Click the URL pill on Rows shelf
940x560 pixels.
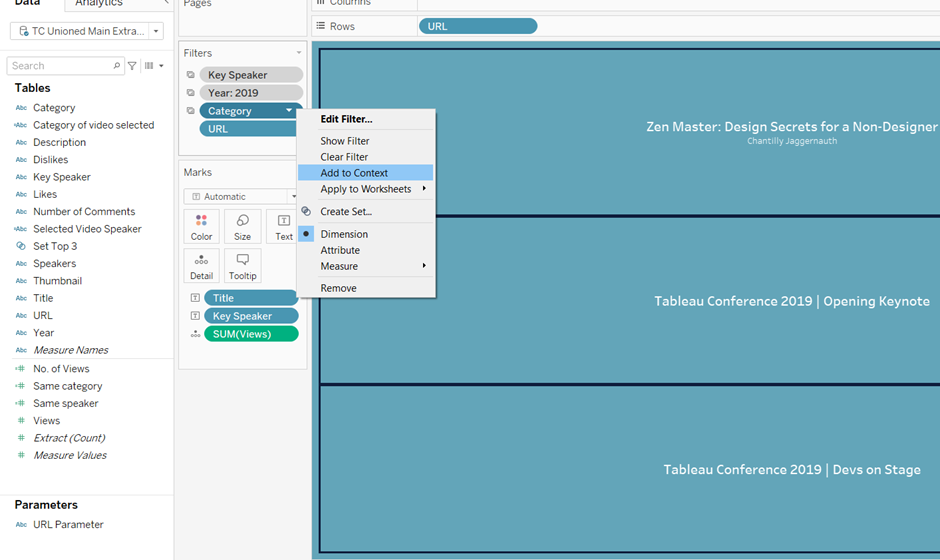(478, 26)
